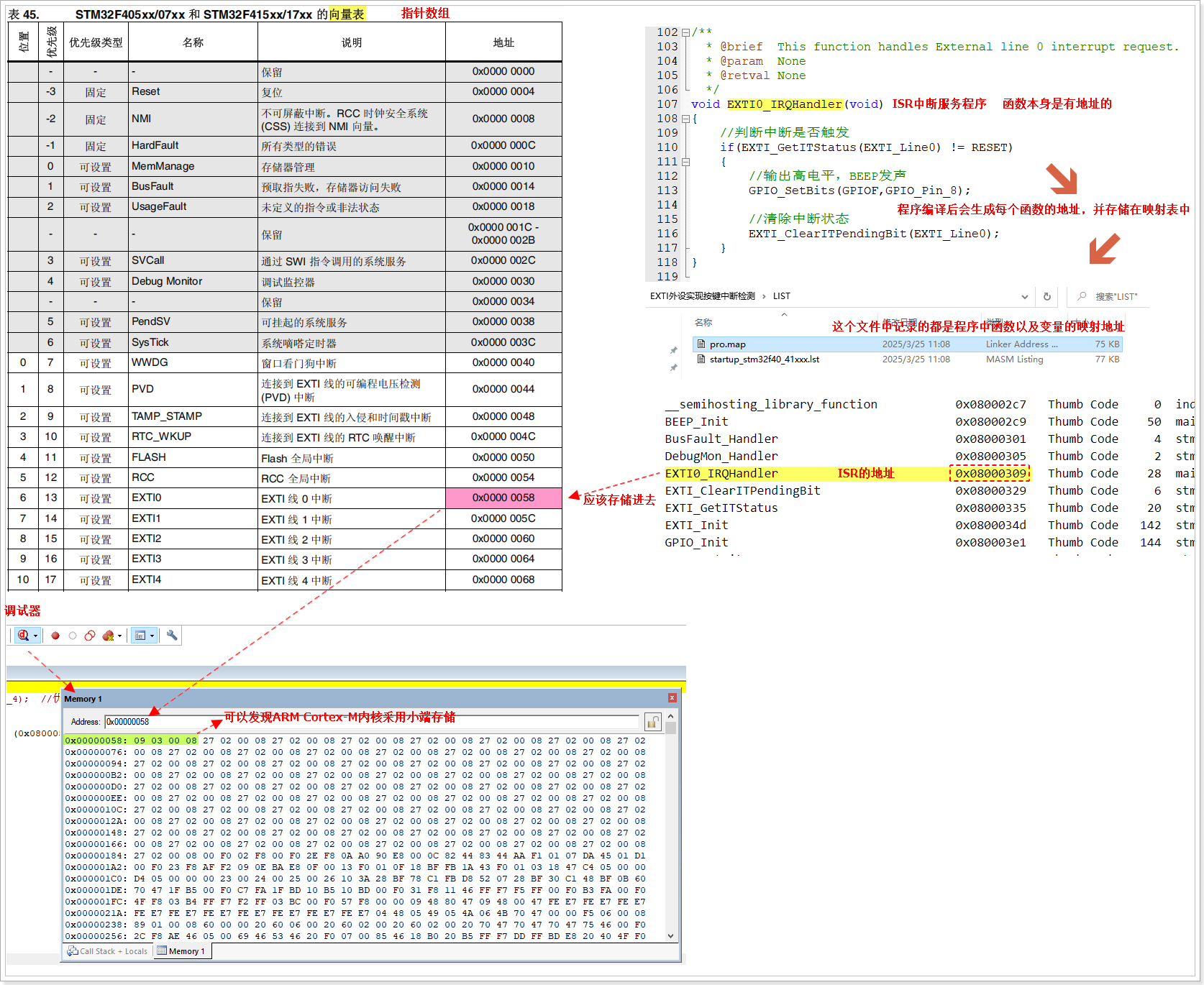Viewport: 1204px width, 985px height.
Task: Click the search magnifier icon in Explorer
Action: click(1082, 296)
